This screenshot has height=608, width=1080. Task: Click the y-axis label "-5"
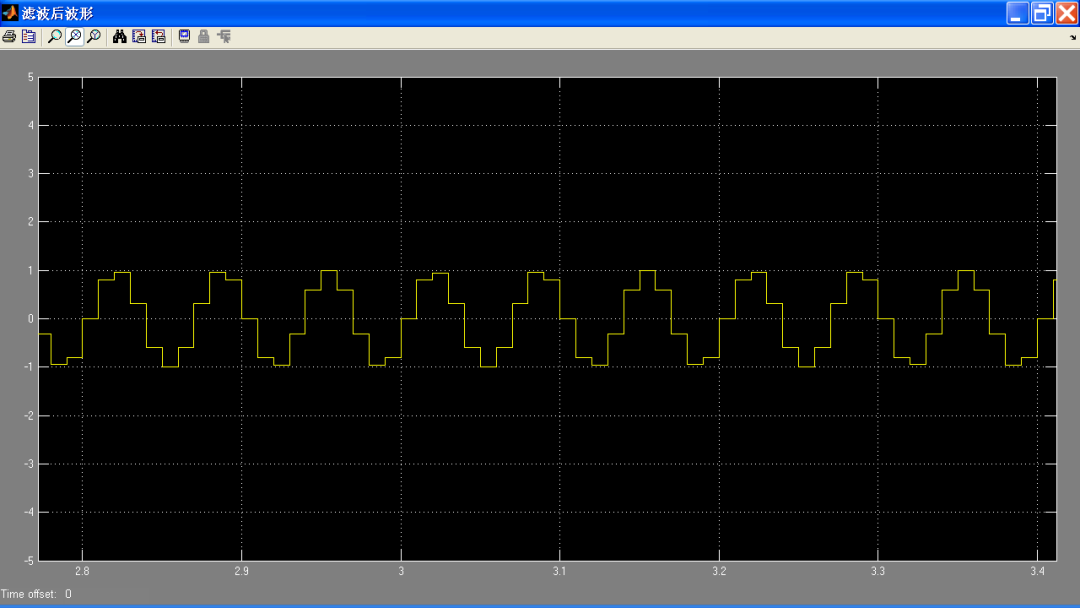pyautogui.click(x=29, y=560)
